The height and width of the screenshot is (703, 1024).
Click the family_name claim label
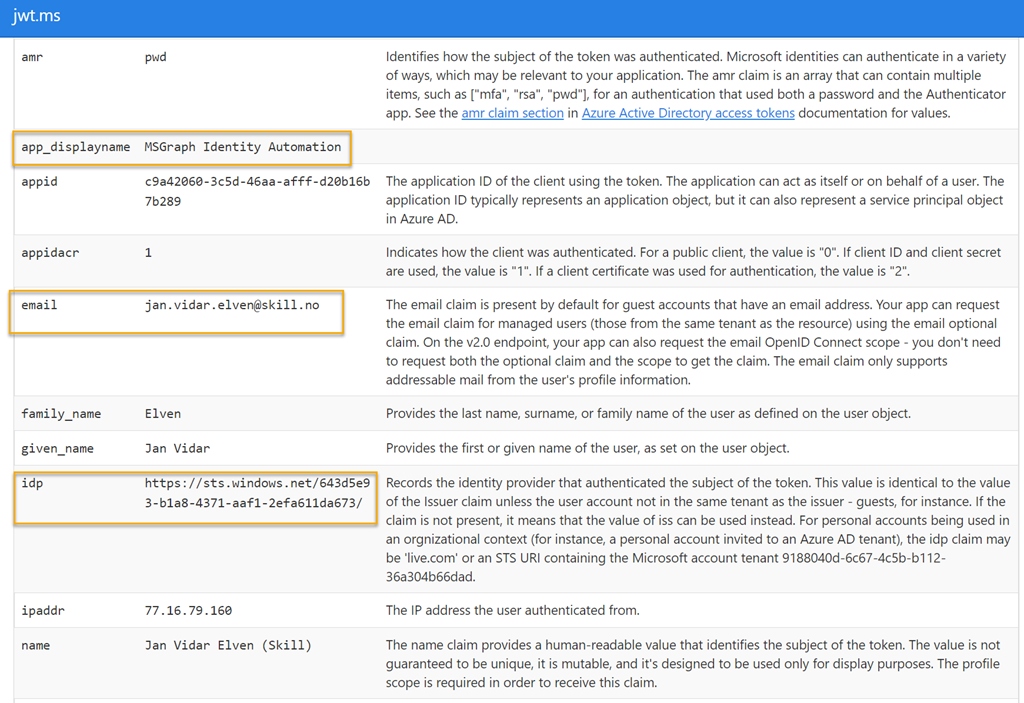coord(61,414)
